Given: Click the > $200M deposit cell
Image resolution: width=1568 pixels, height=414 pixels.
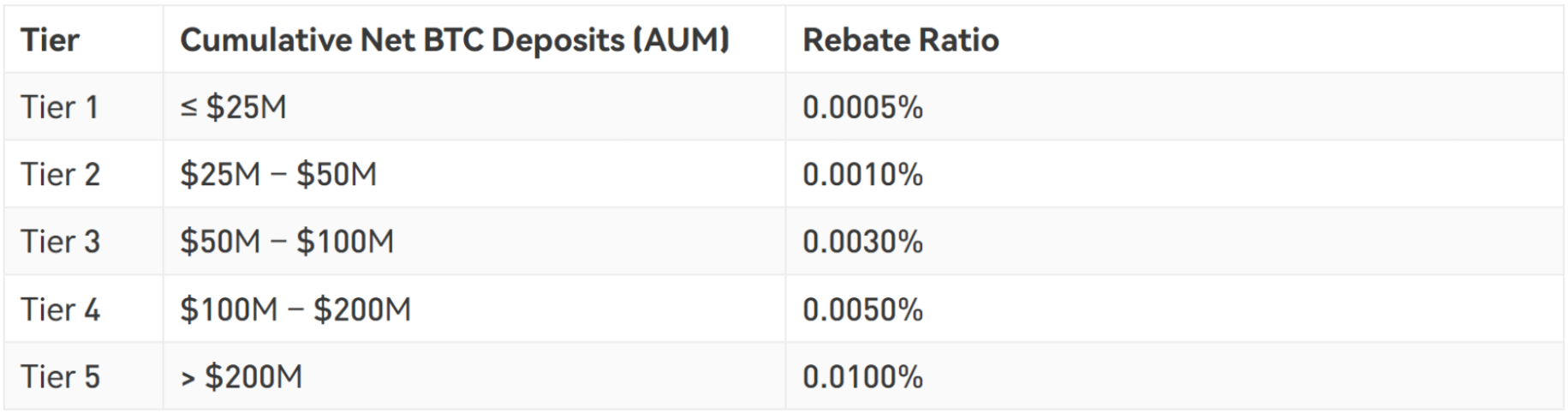Looking at the screenshot, I should pyautogui.click(x=241, y=377).
